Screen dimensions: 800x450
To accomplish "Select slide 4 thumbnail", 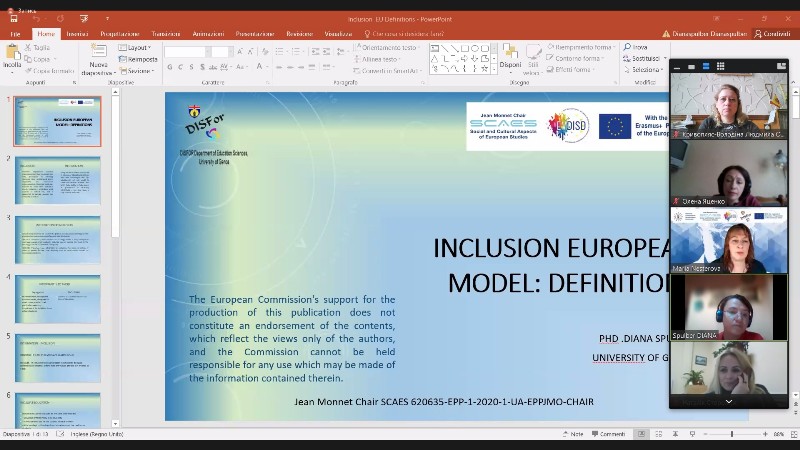I will tap(58, 299).
